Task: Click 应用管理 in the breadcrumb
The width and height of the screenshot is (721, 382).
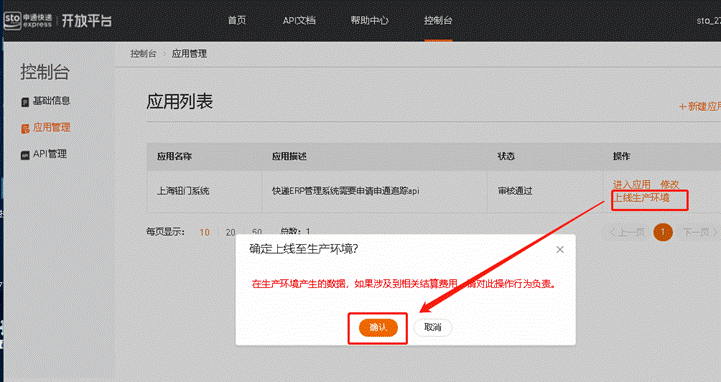Action: click(x=189, y=54)
